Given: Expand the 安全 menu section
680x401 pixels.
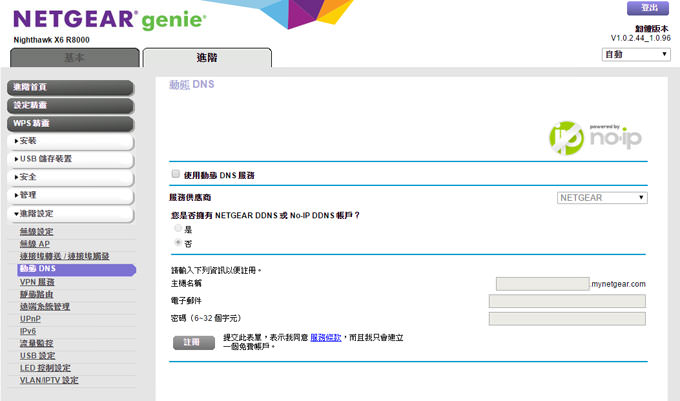Looking at the screenshot, I should (70, 177).
